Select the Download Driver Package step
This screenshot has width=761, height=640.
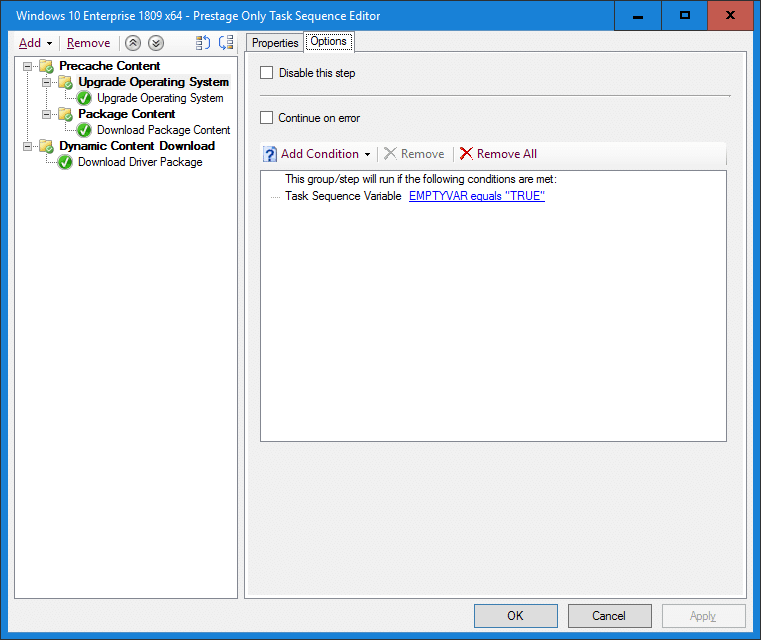click(x=140, y=162)
